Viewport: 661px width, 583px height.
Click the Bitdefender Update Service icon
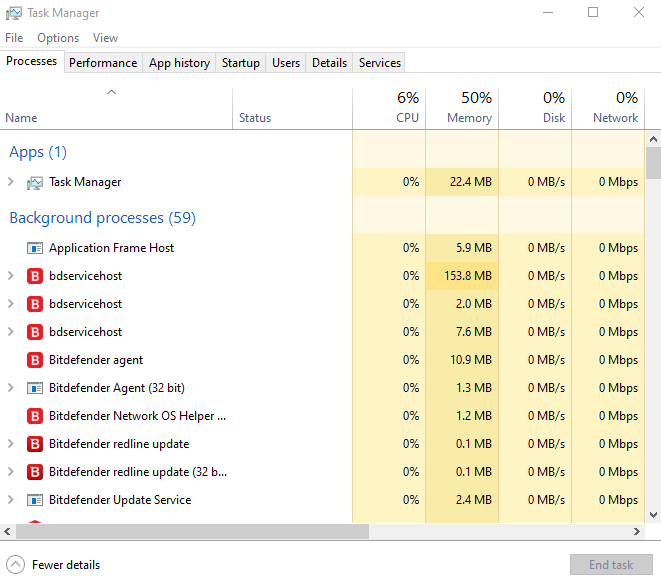click(35, 500)
